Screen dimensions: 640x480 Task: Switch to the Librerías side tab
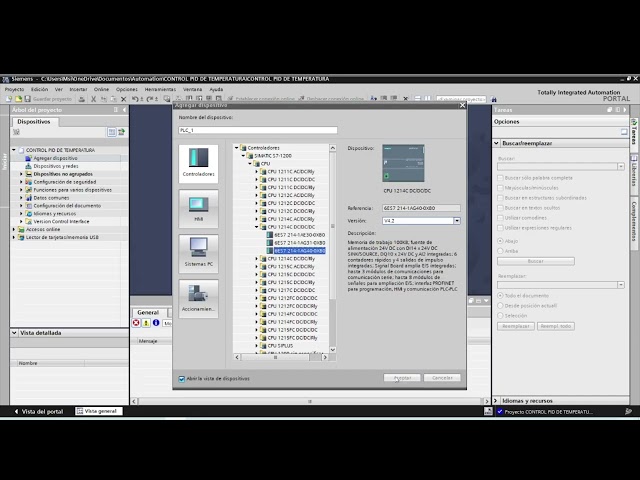click(633, 171)
